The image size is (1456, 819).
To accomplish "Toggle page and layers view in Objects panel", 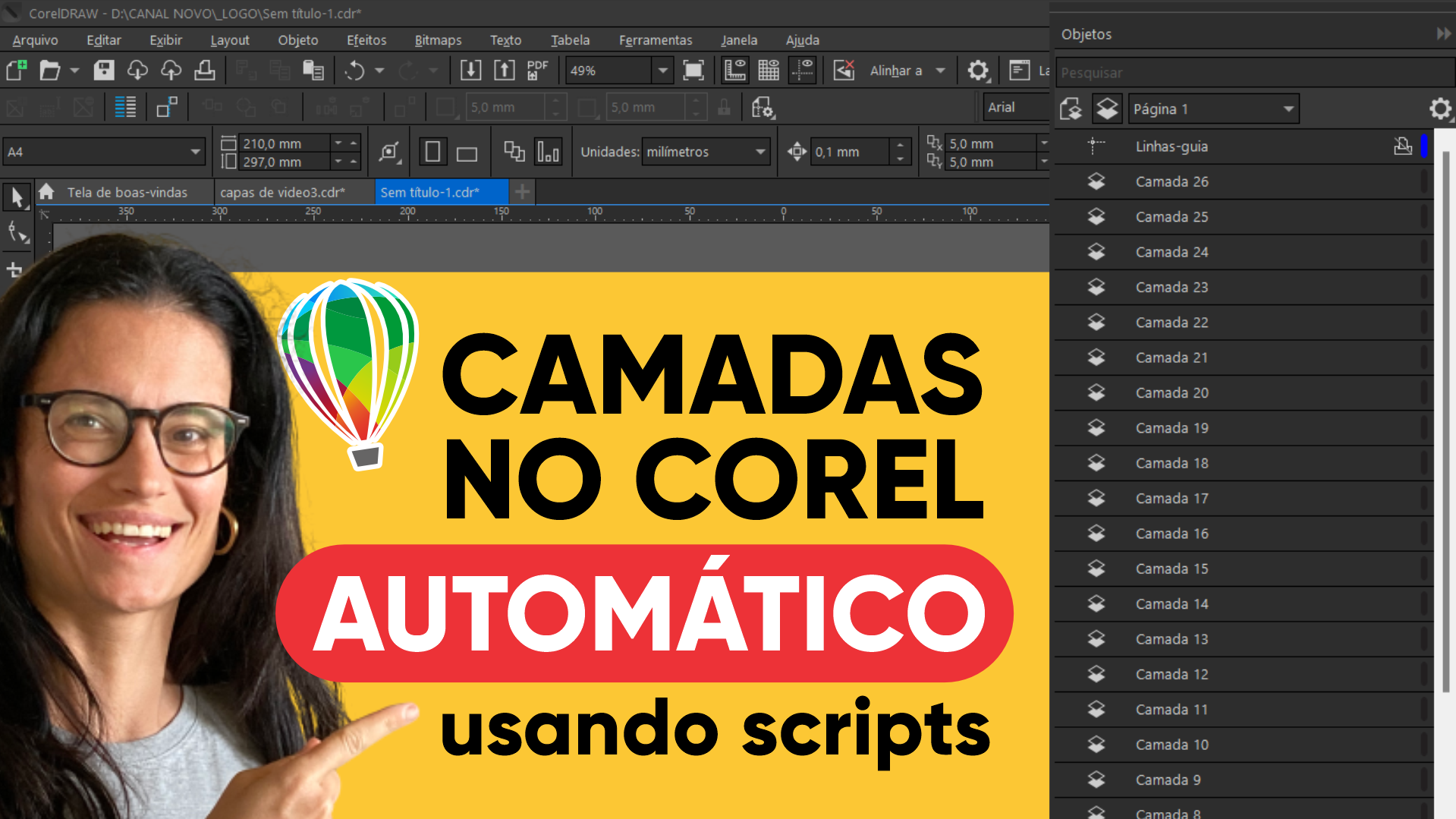I will tap(1071, 109).
